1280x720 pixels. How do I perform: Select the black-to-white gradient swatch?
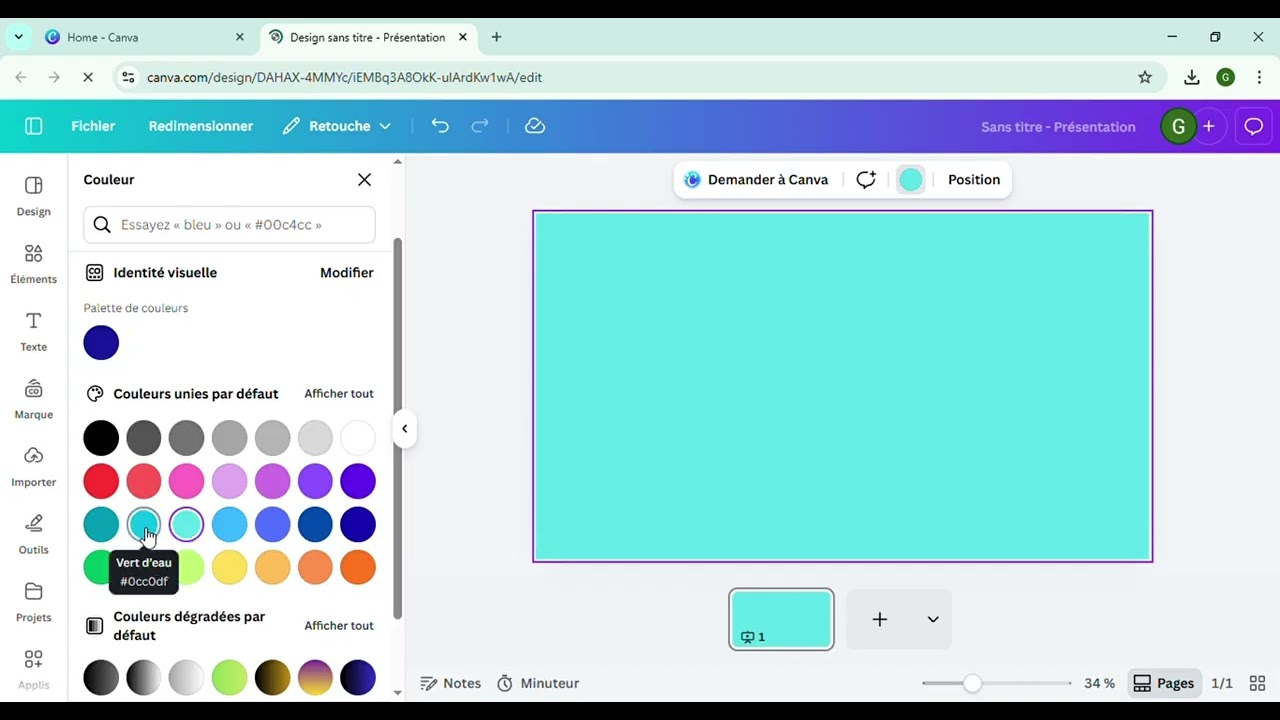pyautogui.click(x=144, y=678)
